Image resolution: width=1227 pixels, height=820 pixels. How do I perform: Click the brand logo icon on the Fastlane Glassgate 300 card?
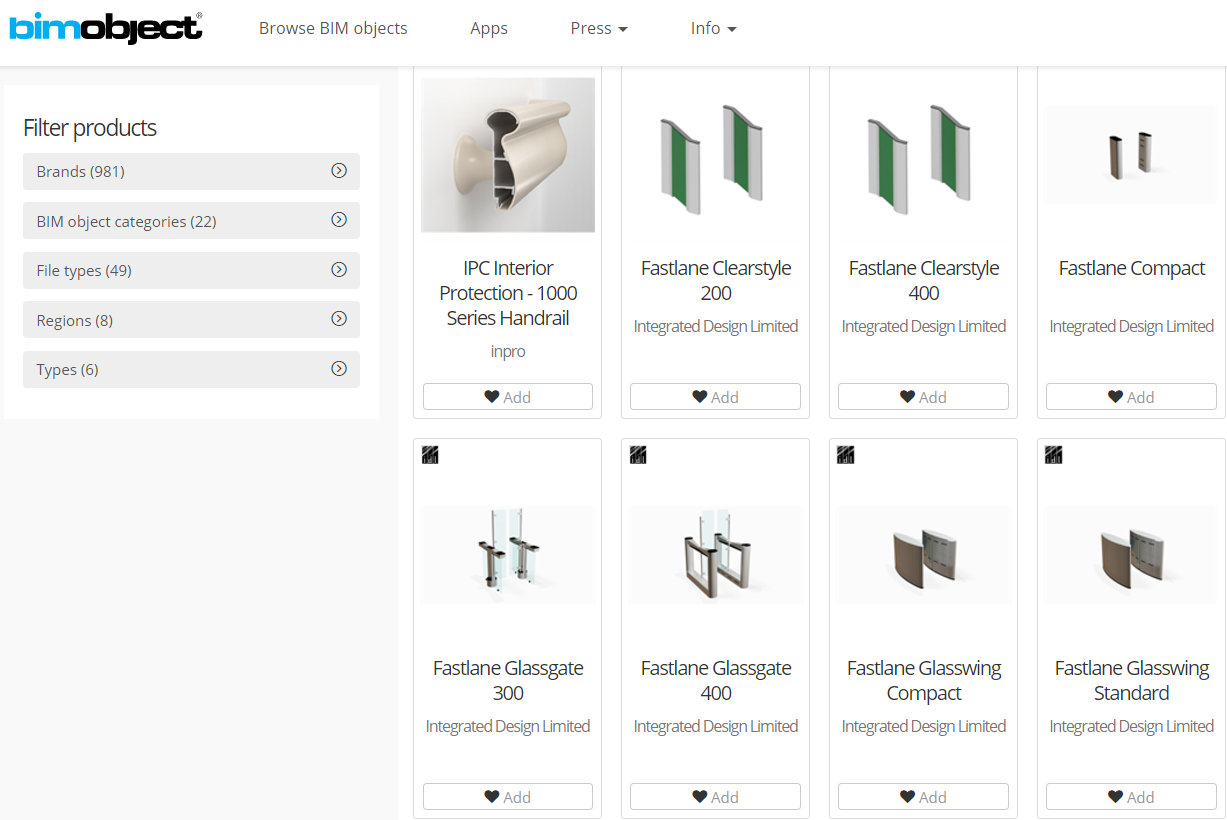click(430, 454)
